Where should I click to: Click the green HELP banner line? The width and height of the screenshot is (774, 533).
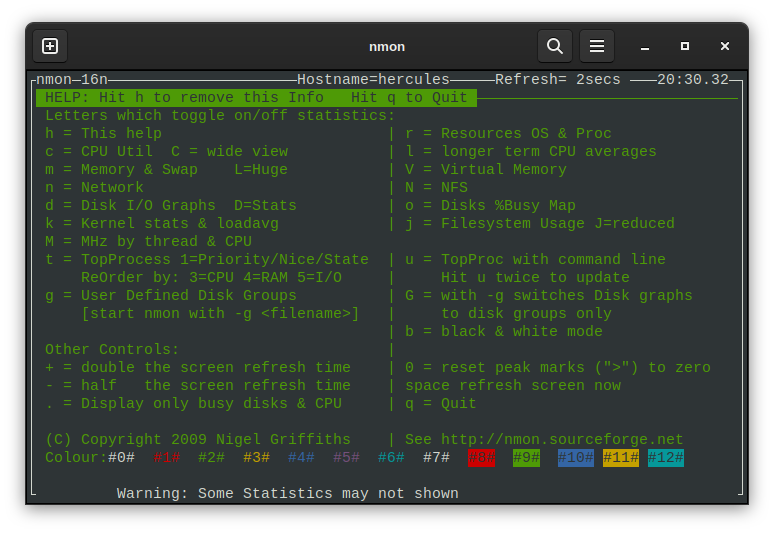256,98
